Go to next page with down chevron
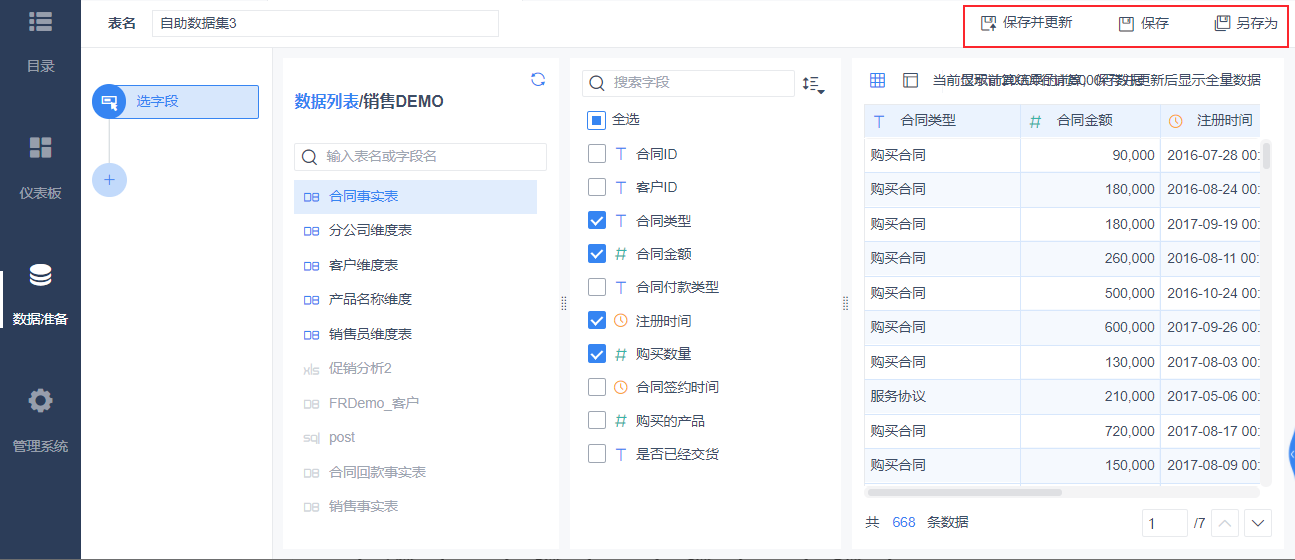 [x=1258, y=523]
